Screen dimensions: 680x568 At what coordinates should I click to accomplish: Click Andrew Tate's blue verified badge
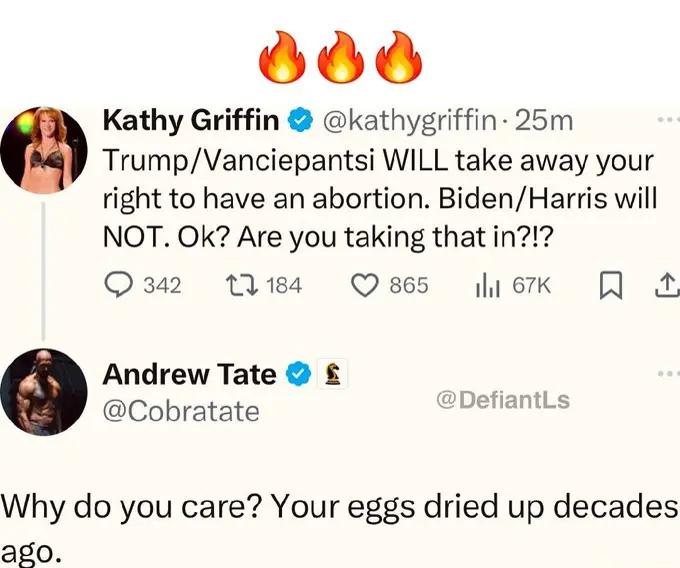coord(296,375)
